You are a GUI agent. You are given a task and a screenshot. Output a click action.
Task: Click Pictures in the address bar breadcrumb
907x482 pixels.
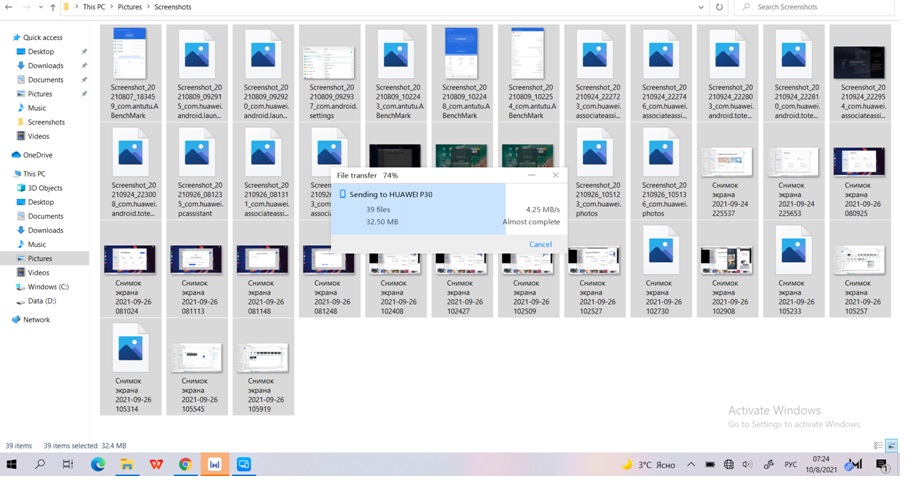click(129, 7)
